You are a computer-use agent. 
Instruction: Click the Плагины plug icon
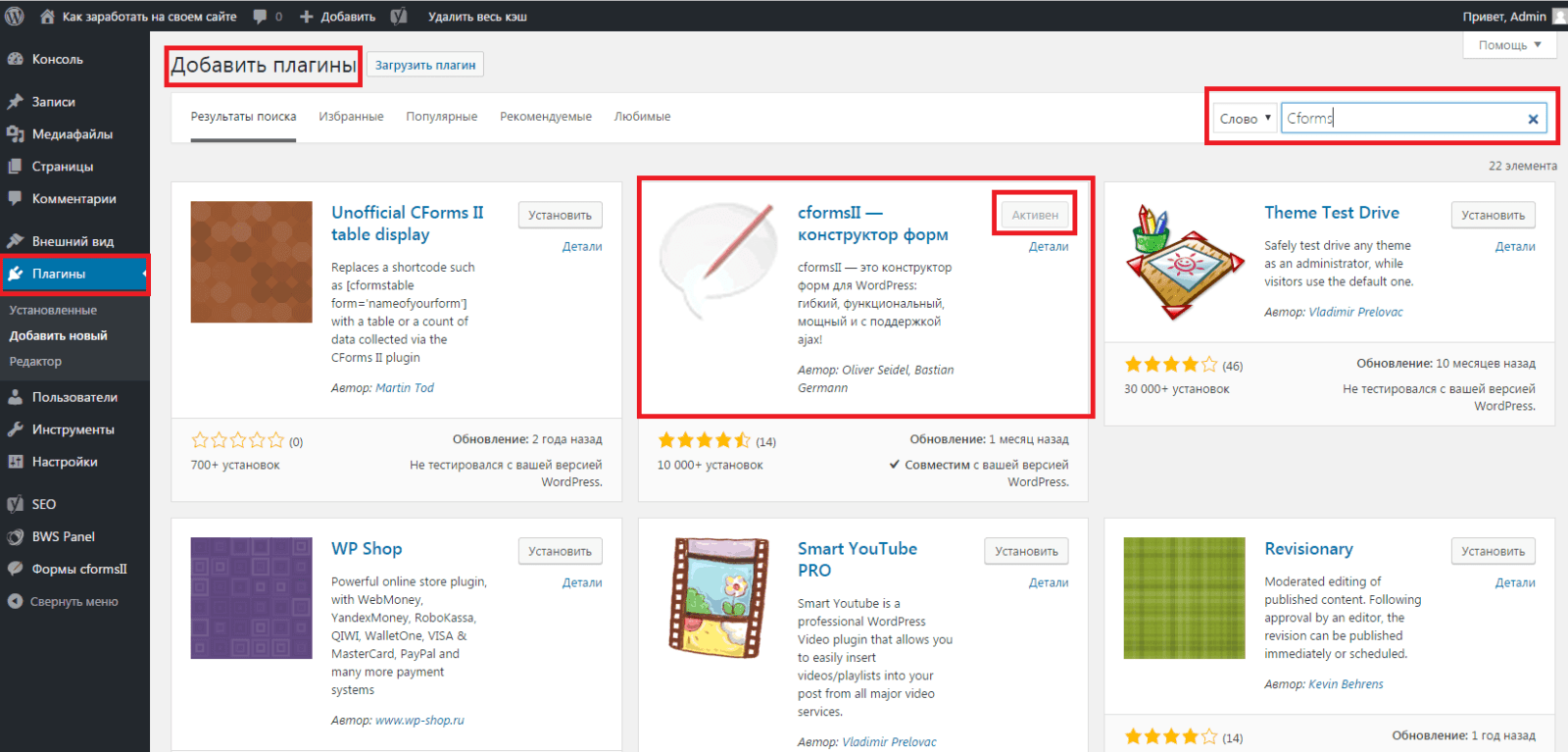[15, 274]
